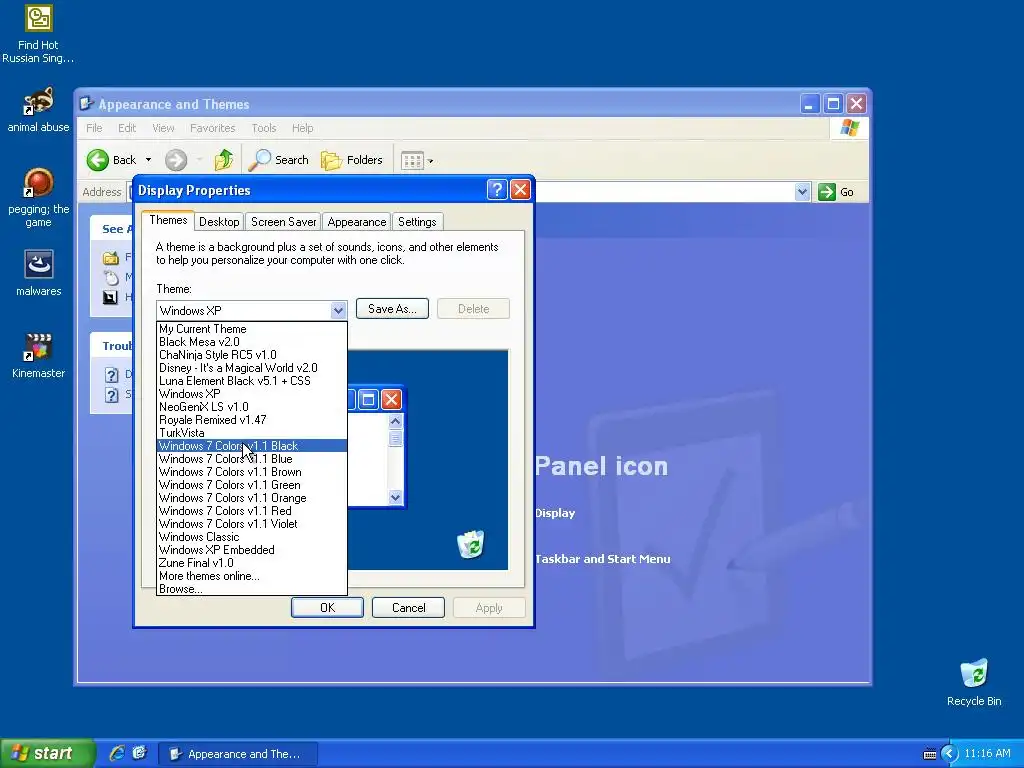This screenshot has height=768, width=1024.
Task: Choose Windows 7 Colors v1.1 Blue
Action: [x=252, y=459]
